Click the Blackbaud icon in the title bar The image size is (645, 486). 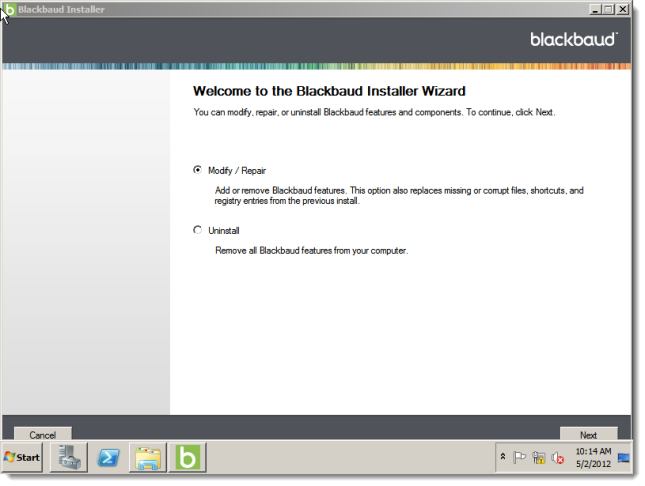(x=10, y=9)
